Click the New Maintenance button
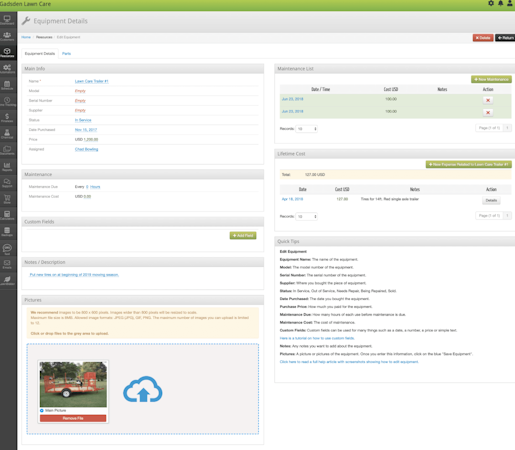 (x=491, y=79)
